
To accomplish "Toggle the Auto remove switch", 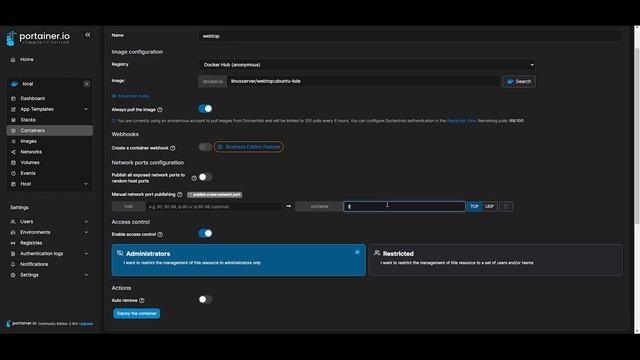I will 205,300.
